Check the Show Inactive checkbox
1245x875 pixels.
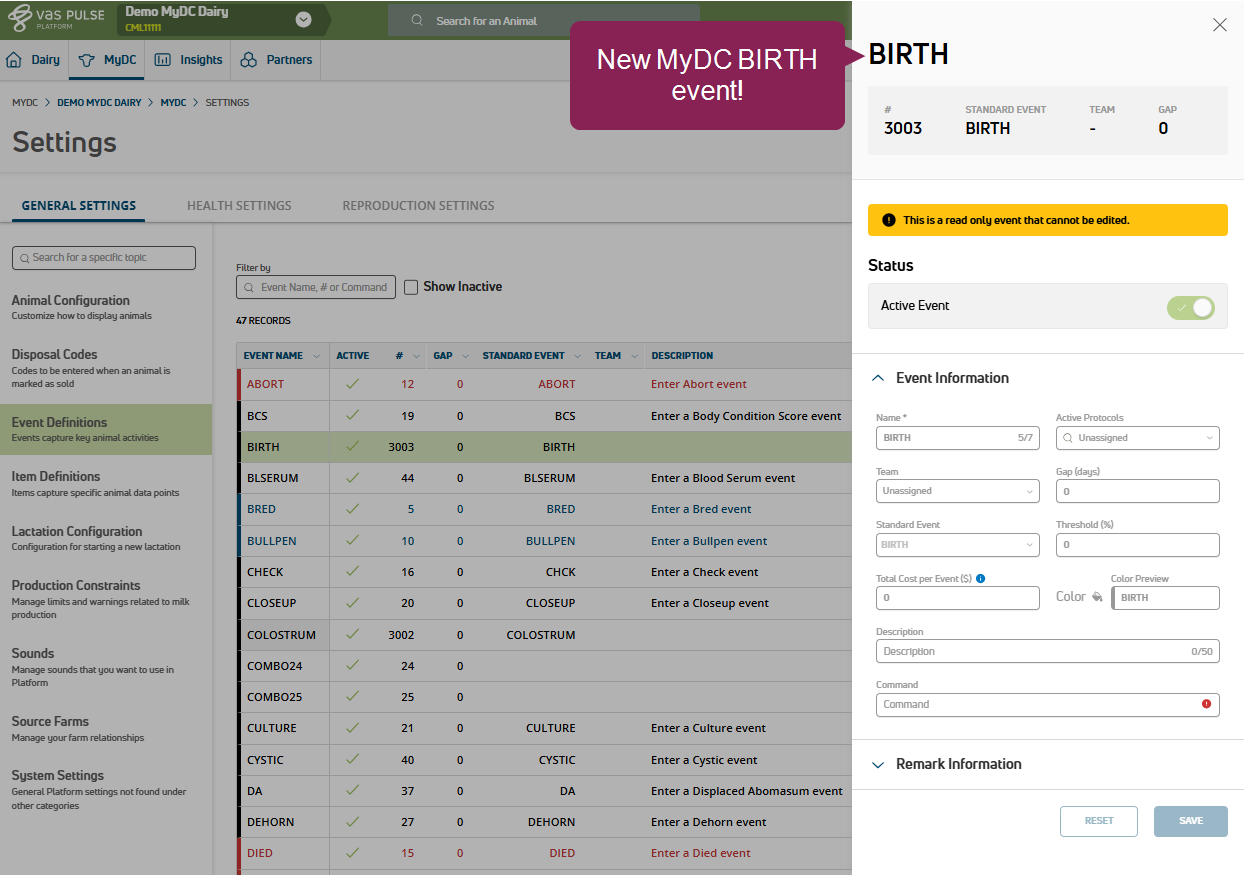pyautogui.click(x=411, y=287)
